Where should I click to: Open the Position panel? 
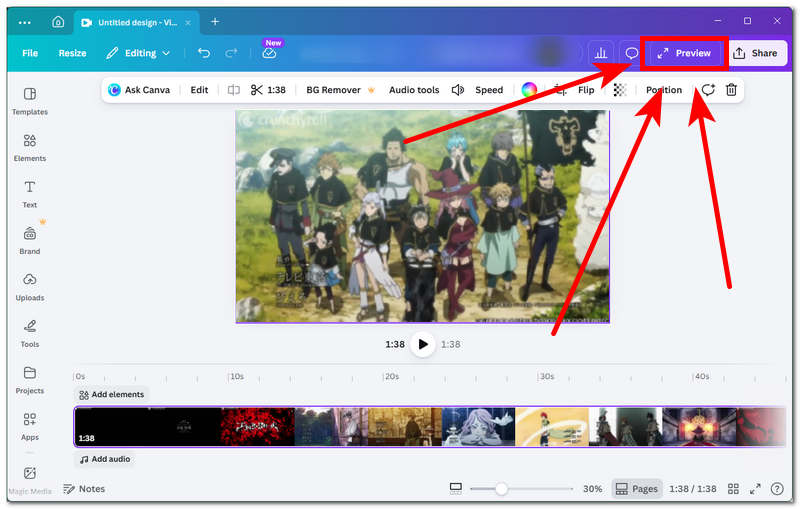pos(663,90)
